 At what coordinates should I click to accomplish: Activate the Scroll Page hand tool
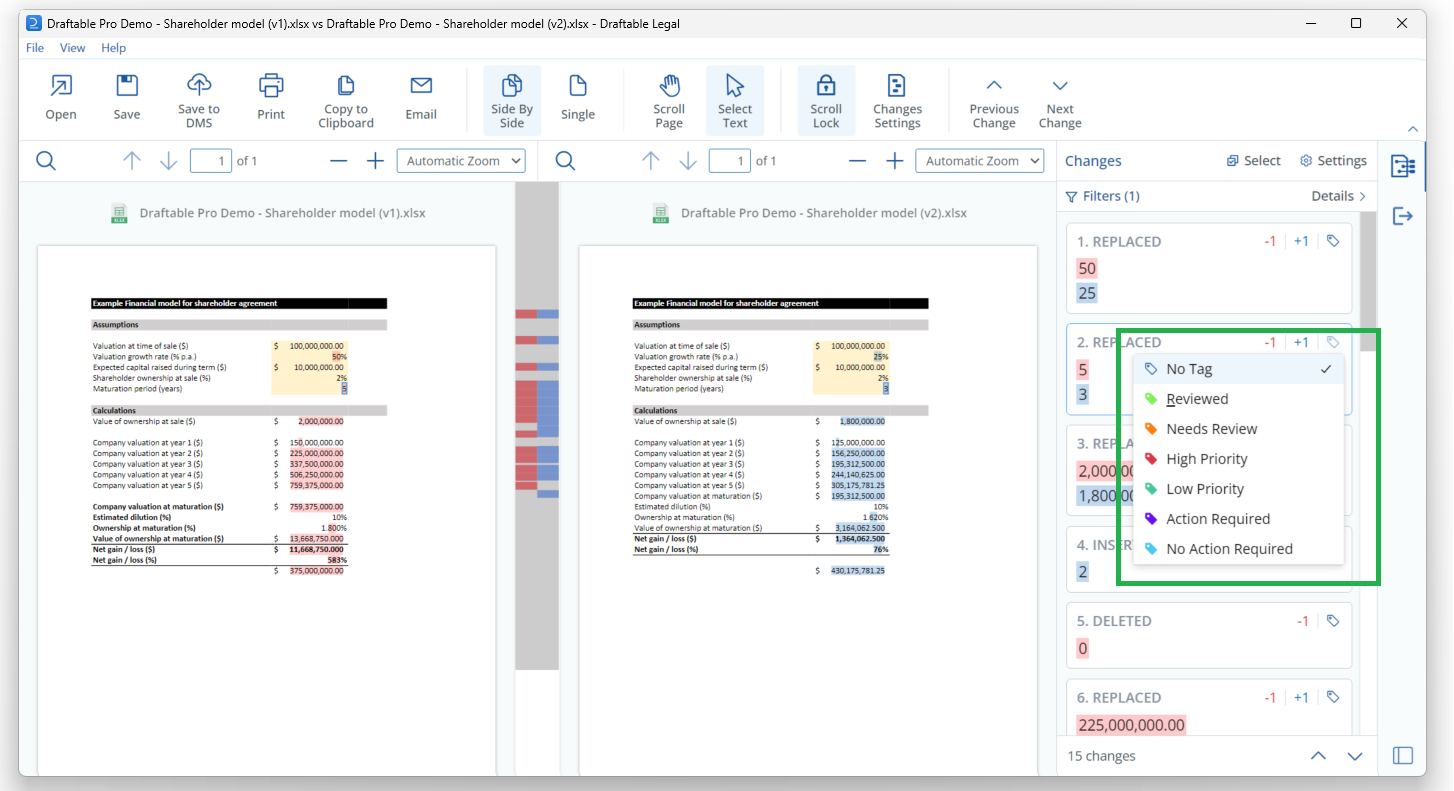669,100
